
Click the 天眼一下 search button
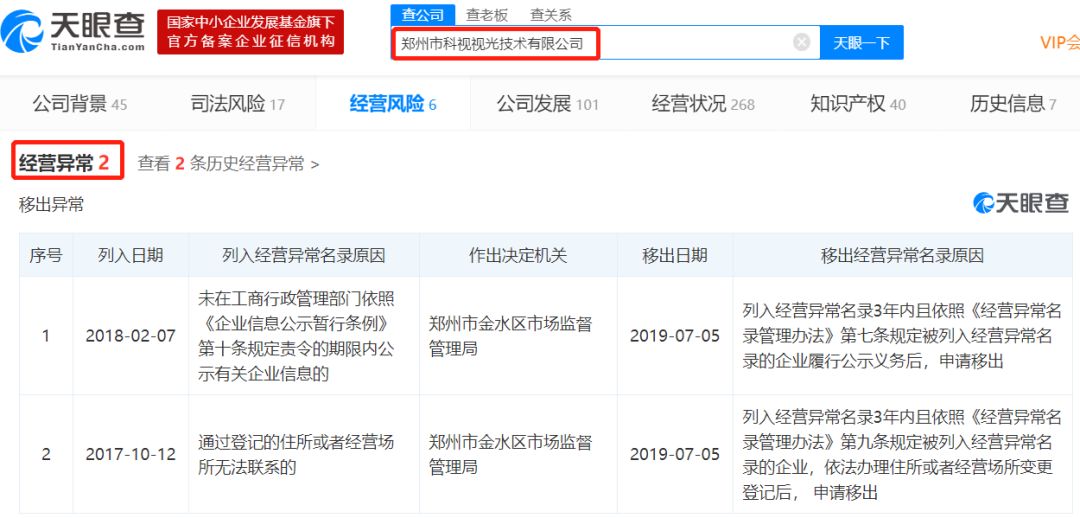(x=861, y=43)
